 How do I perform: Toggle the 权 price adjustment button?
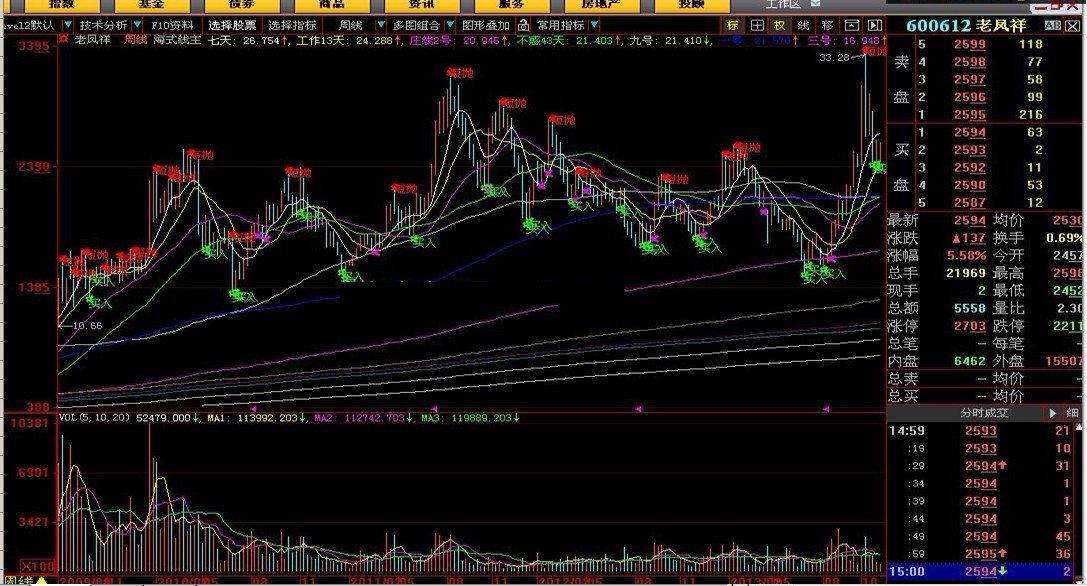pos(780,25)
